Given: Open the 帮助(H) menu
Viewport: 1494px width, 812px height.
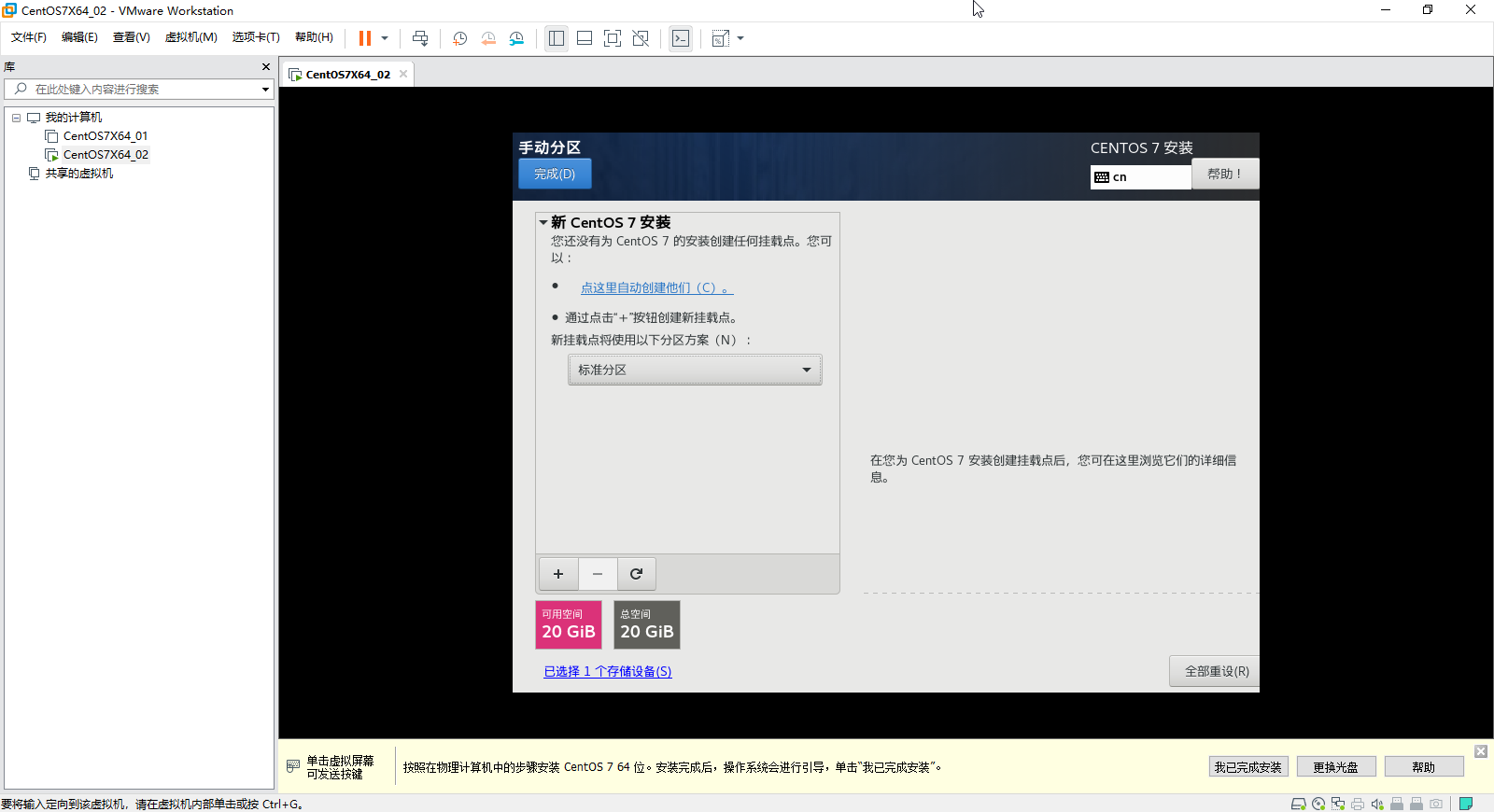Looking at the screenshot, I should coord(314,37).
